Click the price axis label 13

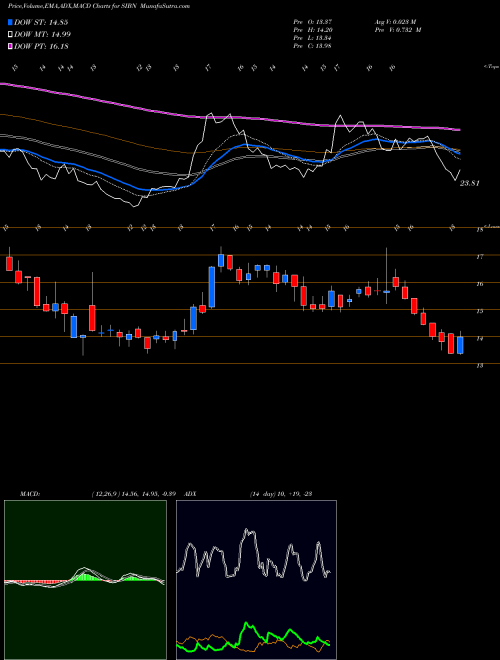click(x=479, y=366)
